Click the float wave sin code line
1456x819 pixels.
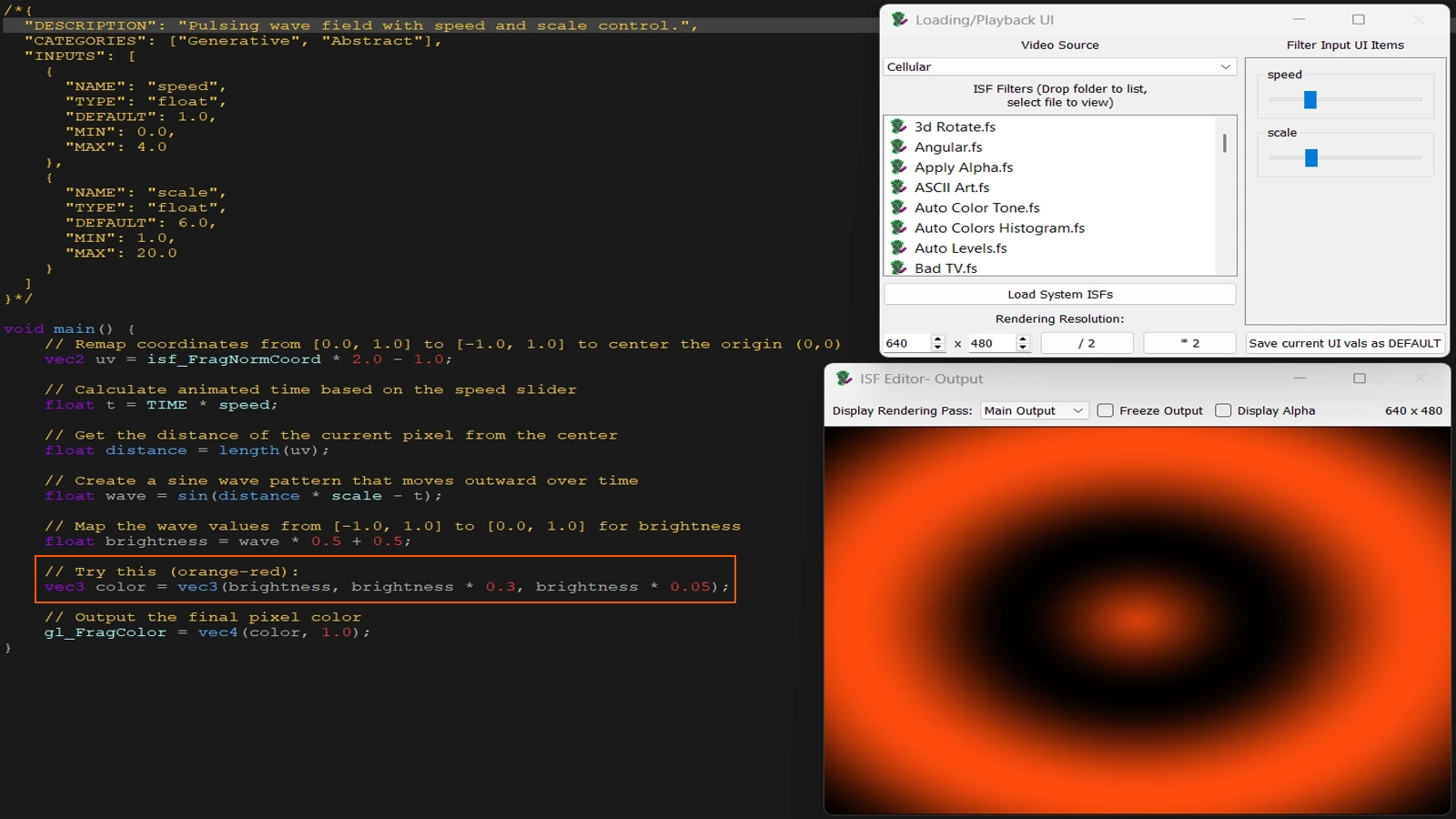(x=244, y=496)
